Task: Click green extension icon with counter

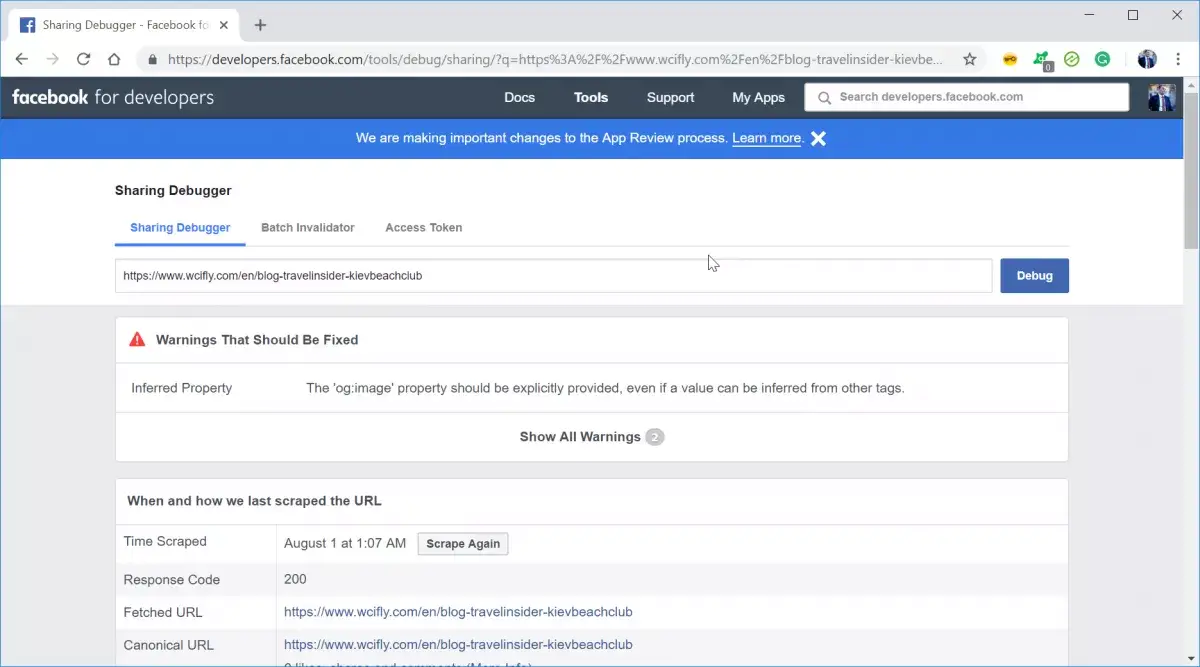Action: (x=1042, y=60)
